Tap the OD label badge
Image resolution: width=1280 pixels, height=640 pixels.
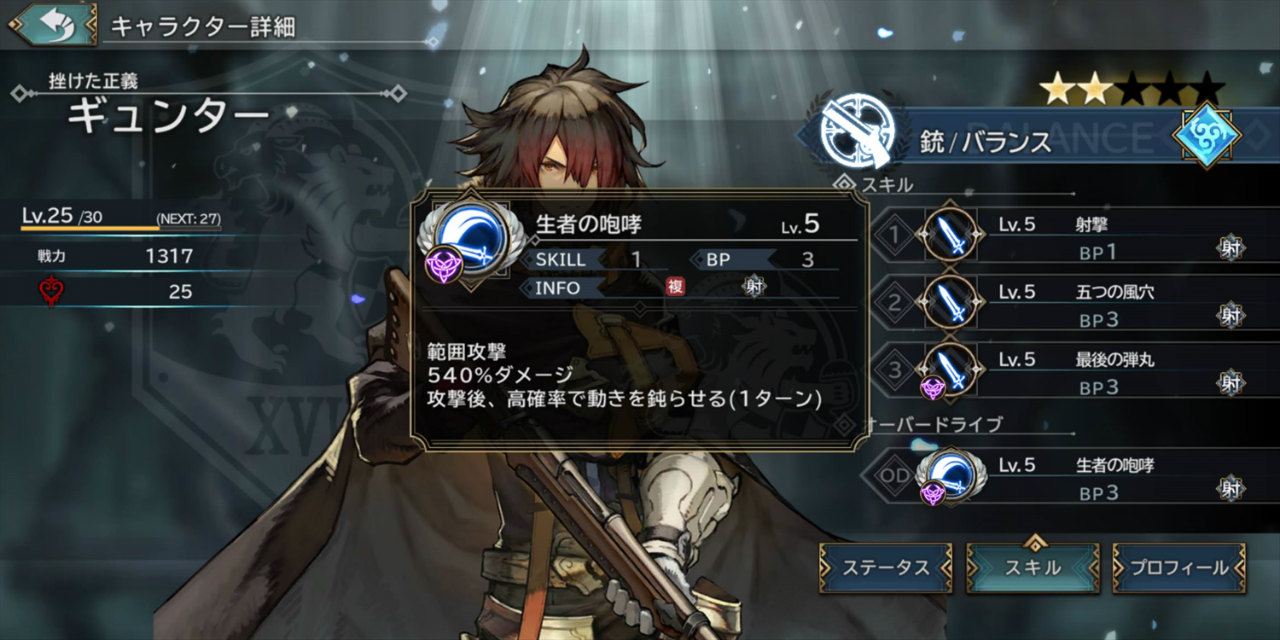(895, 476)
